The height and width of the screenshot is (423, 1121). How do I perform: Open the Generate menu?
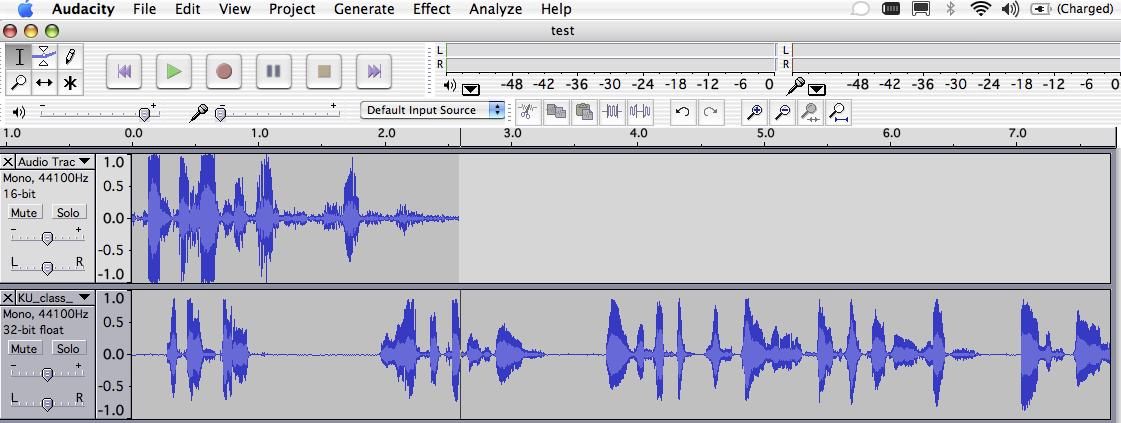point(364,9)
